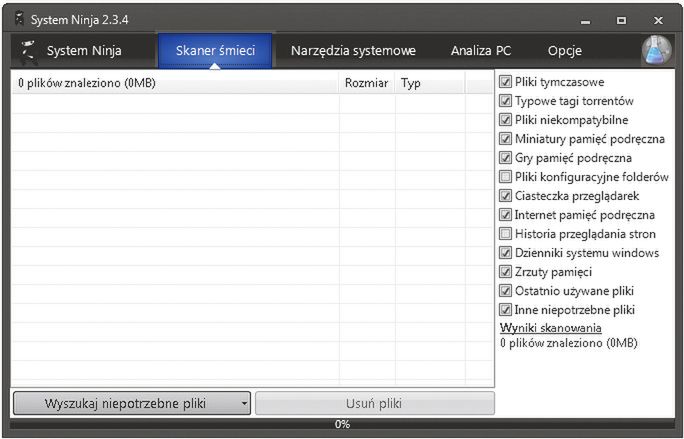Open the Opcje tab
Screen dimensions: 684x439
click(564, 51)
